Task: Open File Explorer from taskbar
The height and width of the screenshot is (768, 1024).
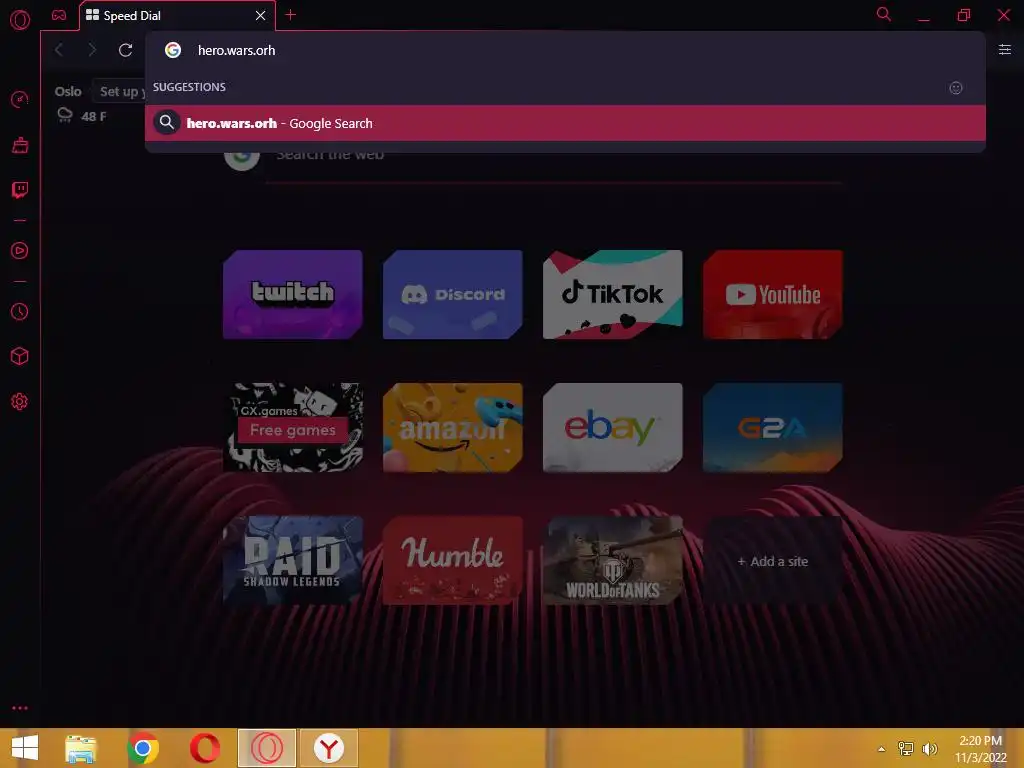Action: (x=80, y=748)
